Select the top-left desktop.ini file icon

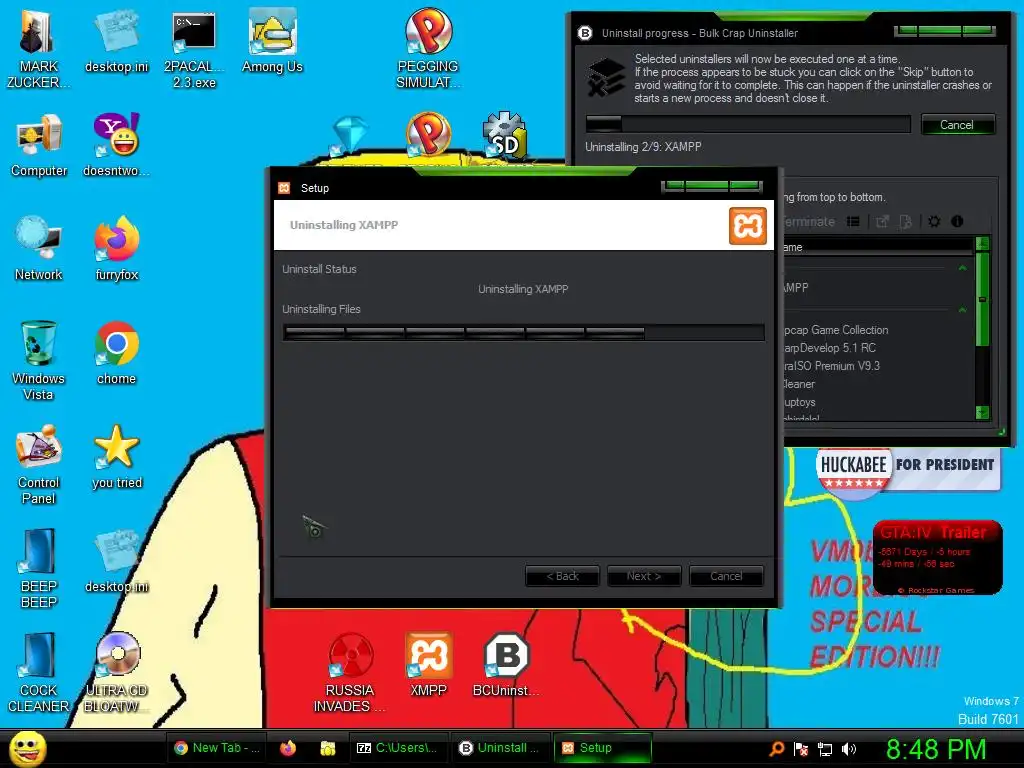click(116, 40)
